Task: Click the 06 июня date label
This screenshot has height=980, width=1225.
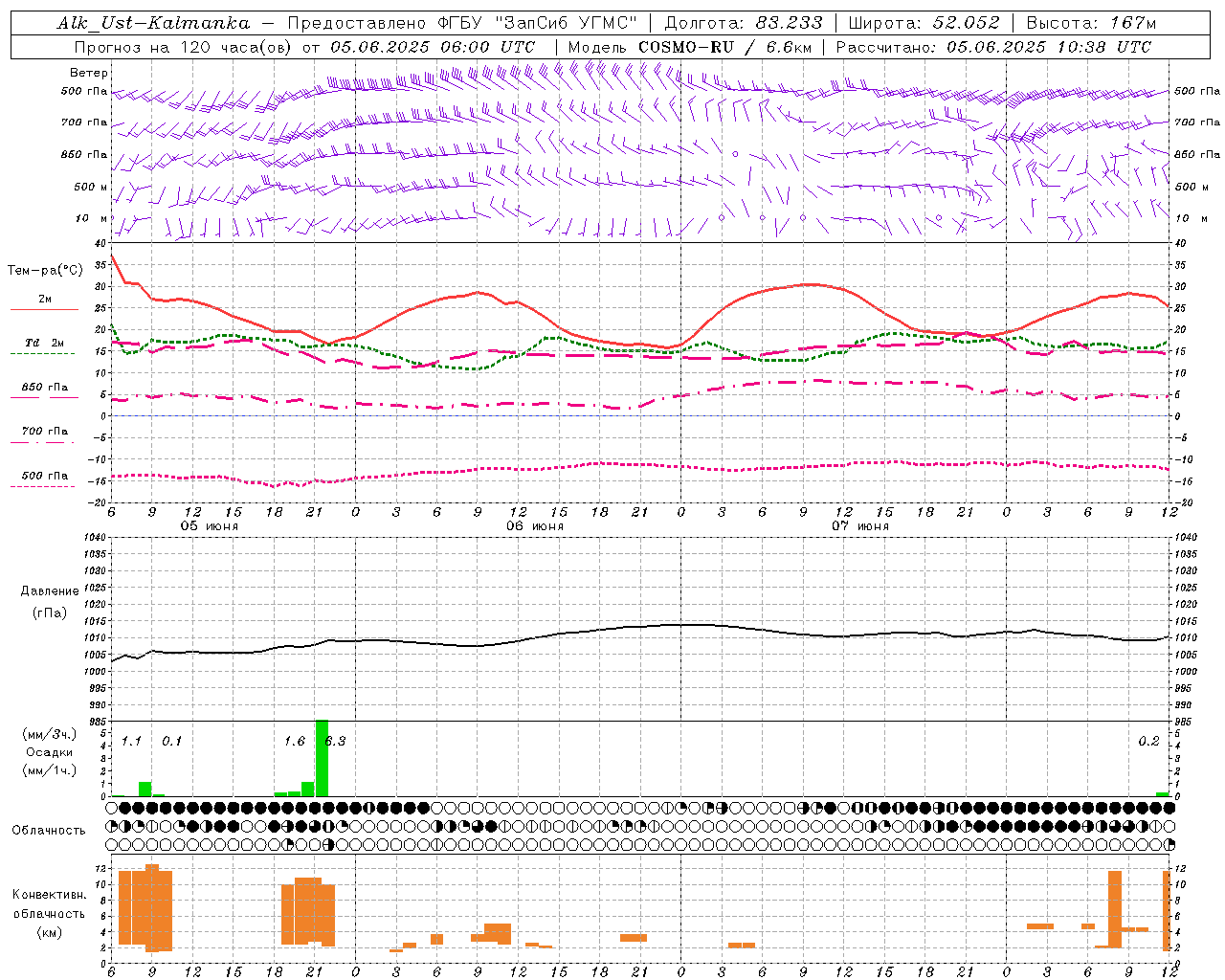Action: [535, 526]
